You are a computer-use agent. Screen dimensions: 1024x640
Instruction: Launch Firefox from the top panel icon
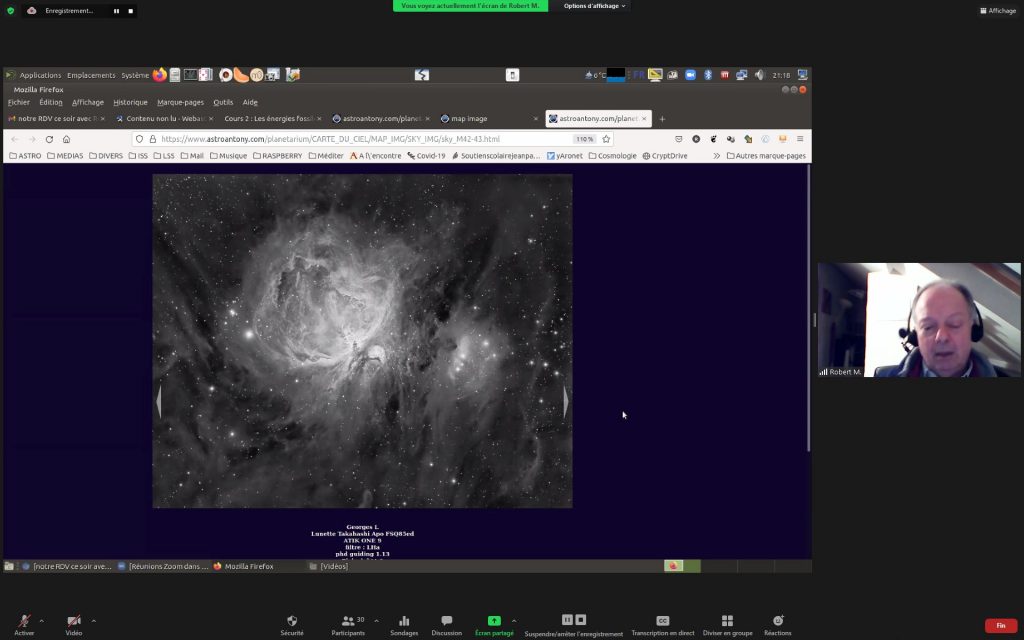[x=159, y=75]
